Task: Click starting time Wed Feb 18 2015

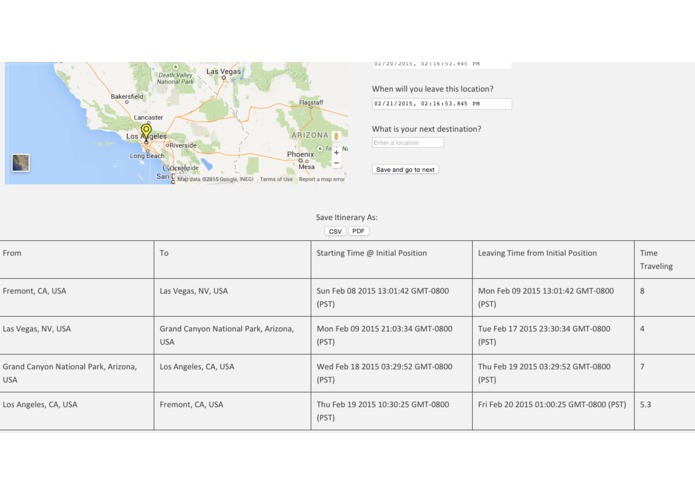Action: click(384, 373)
